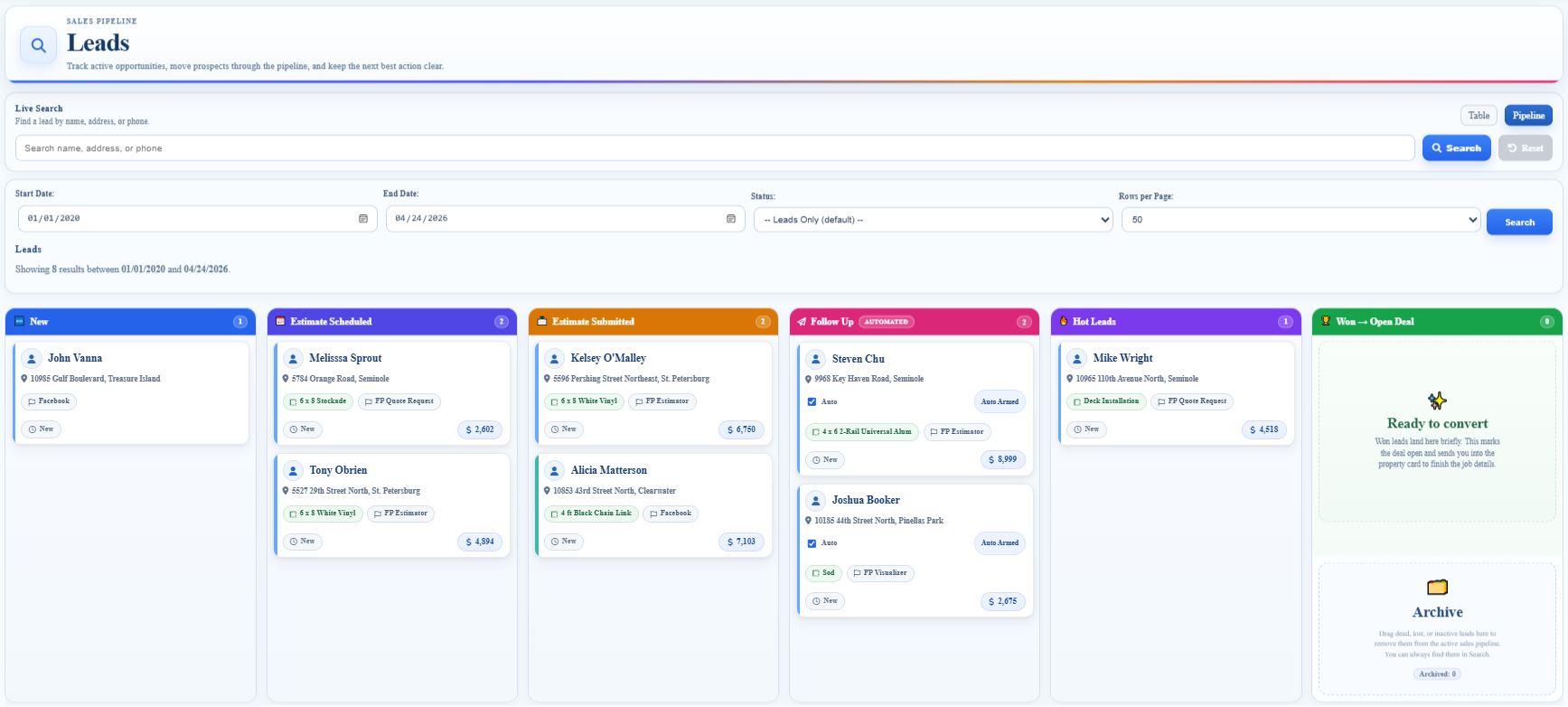1568x707 pixels.
Task: Click location pin on Alicia Matterson's address
Action: (548, 491)
